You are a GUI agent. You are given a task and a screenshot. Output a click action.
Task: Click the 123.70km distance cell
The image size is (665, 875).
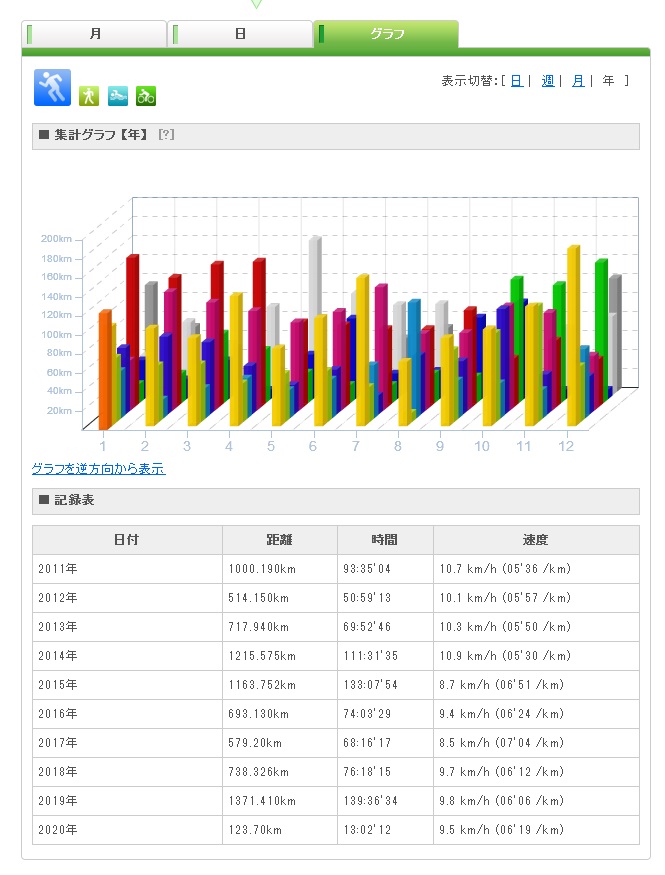pyautogui.click(x=280, y=830)
